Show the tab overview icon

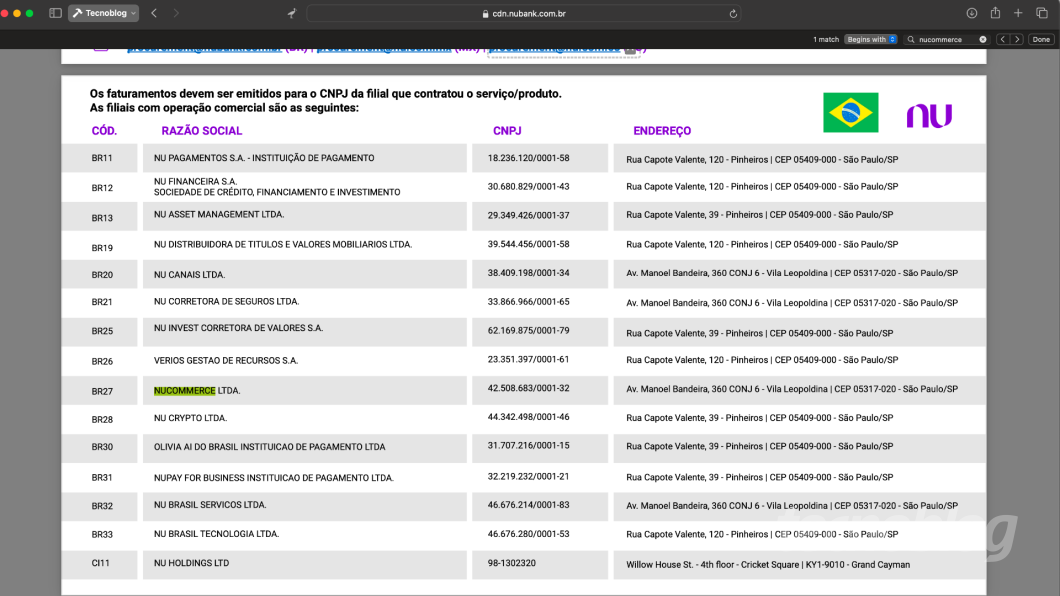(1042, 13)
